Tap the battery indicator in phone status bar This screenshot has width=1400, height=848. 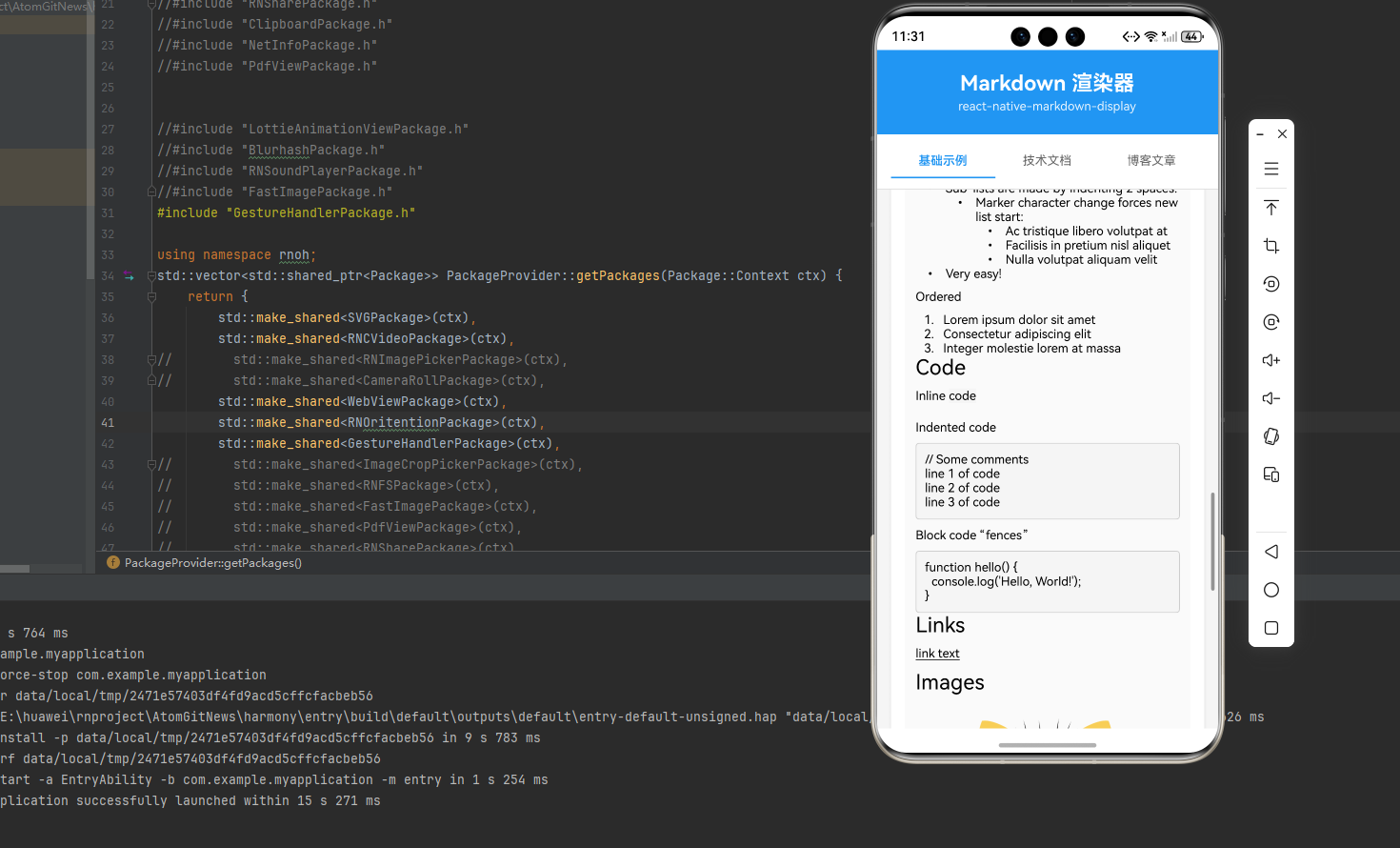(1192, 36)
